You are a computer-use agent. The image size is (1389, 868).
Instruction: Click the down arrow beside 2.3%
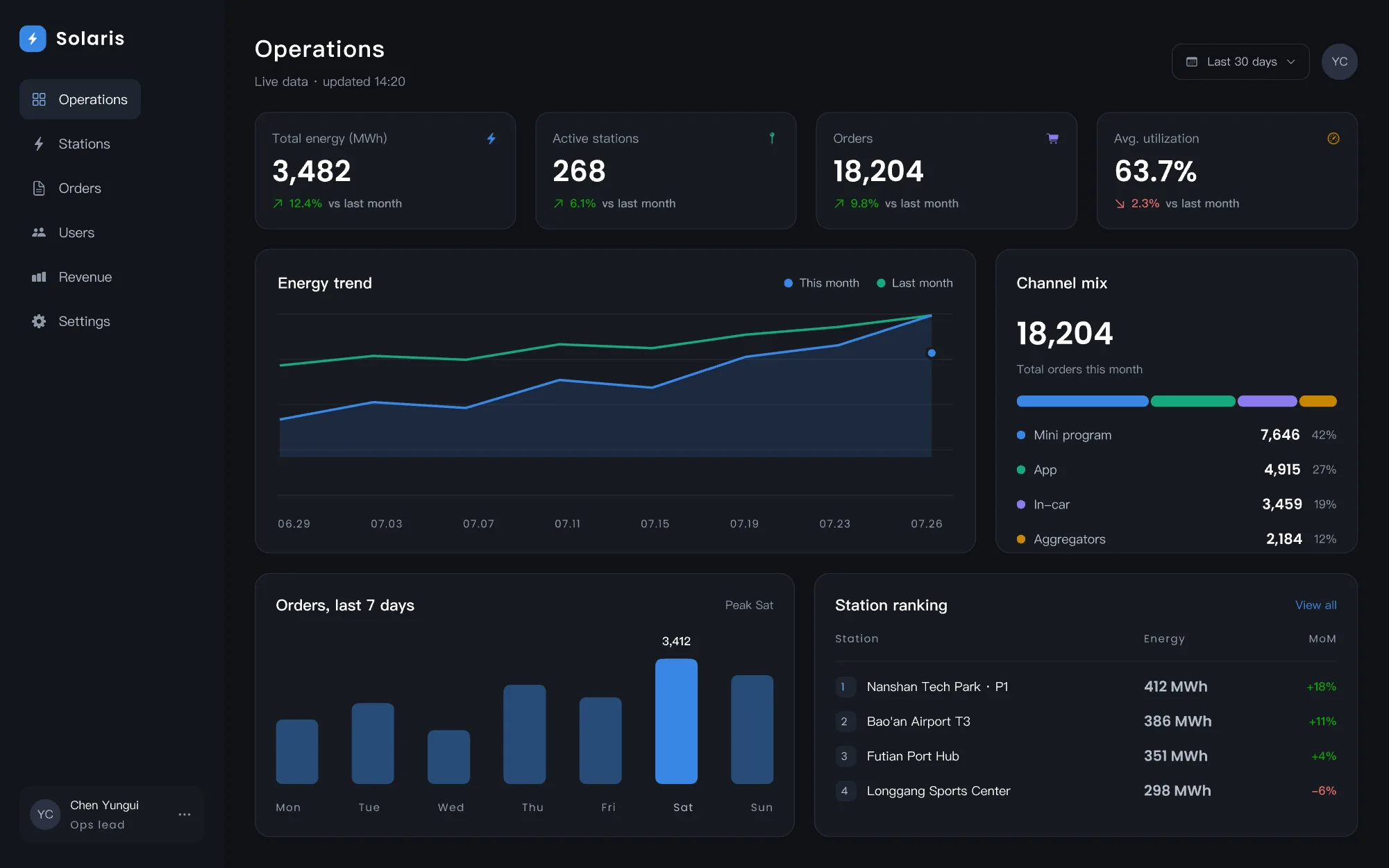coord(1120,203)
